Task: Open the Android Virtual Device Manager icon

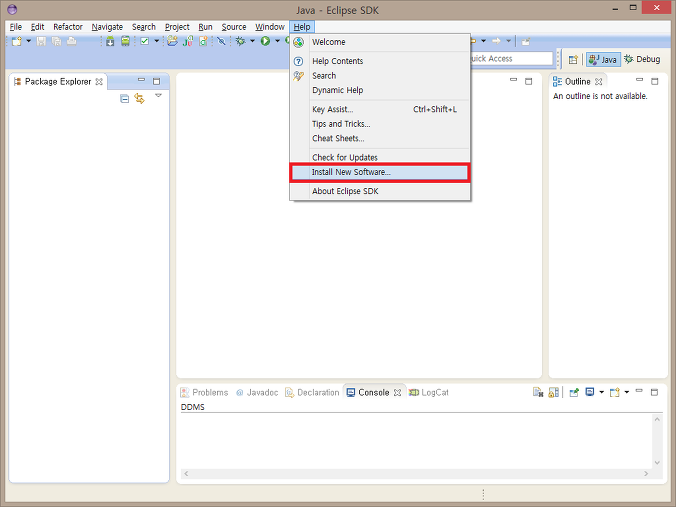Action: (125, 41)
